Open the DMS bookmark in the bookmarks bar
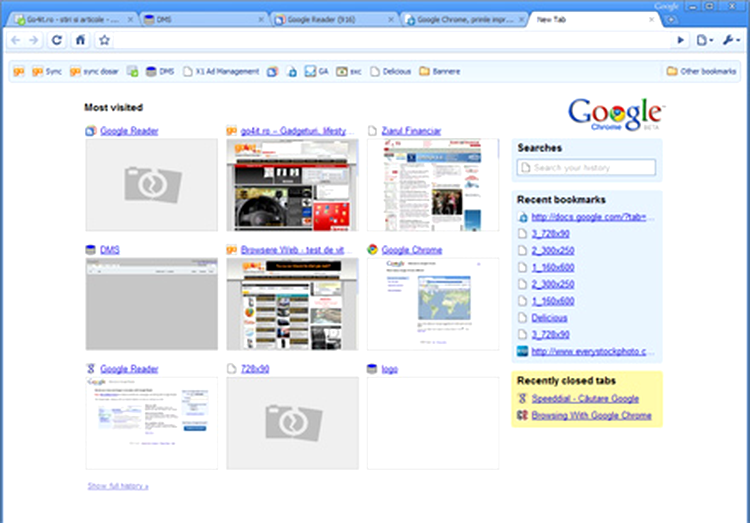 pos(160,71)
